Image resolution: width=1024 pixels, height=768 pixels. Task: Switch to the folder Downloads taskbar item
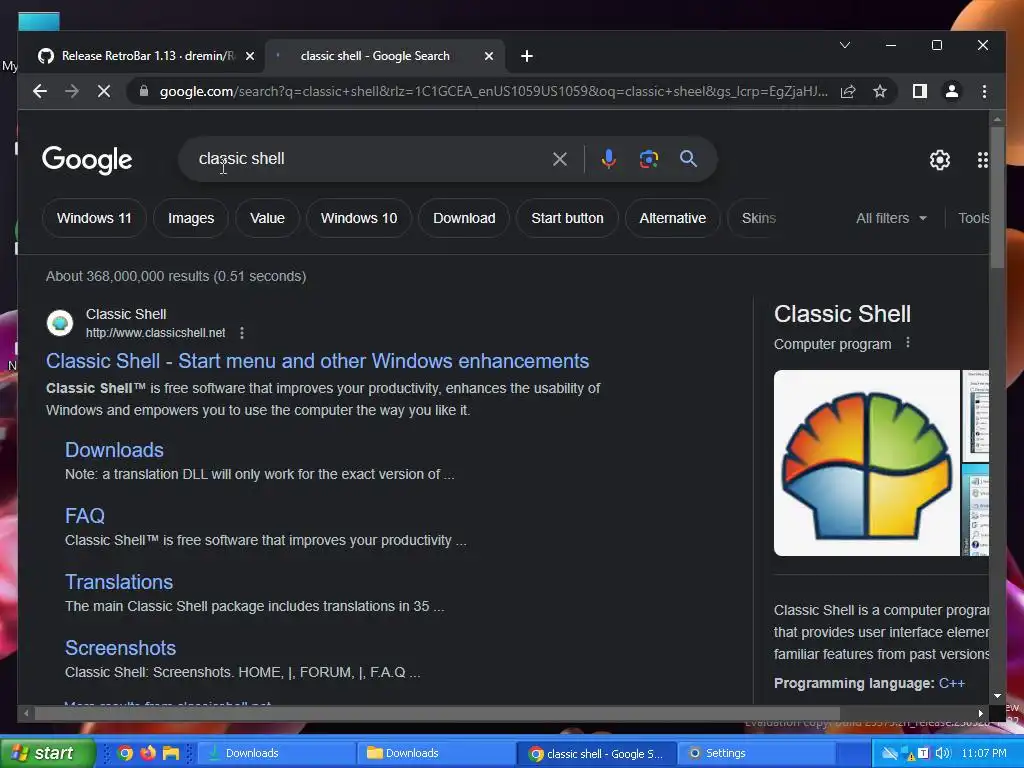(x=436, y=753)
